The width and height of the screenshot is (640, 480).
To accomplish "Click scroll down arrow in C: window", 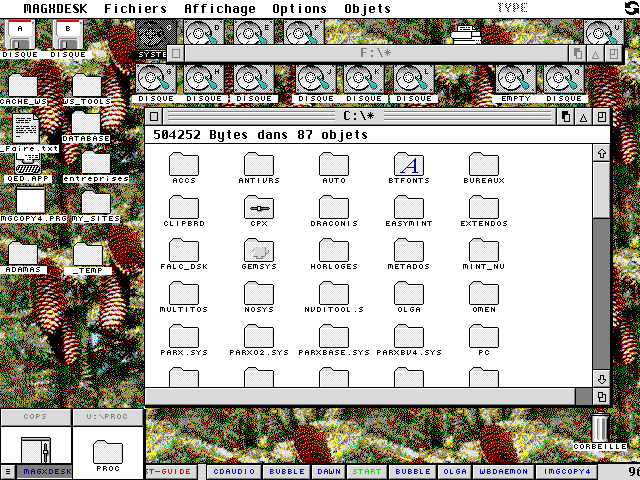I will pos(602,379).
